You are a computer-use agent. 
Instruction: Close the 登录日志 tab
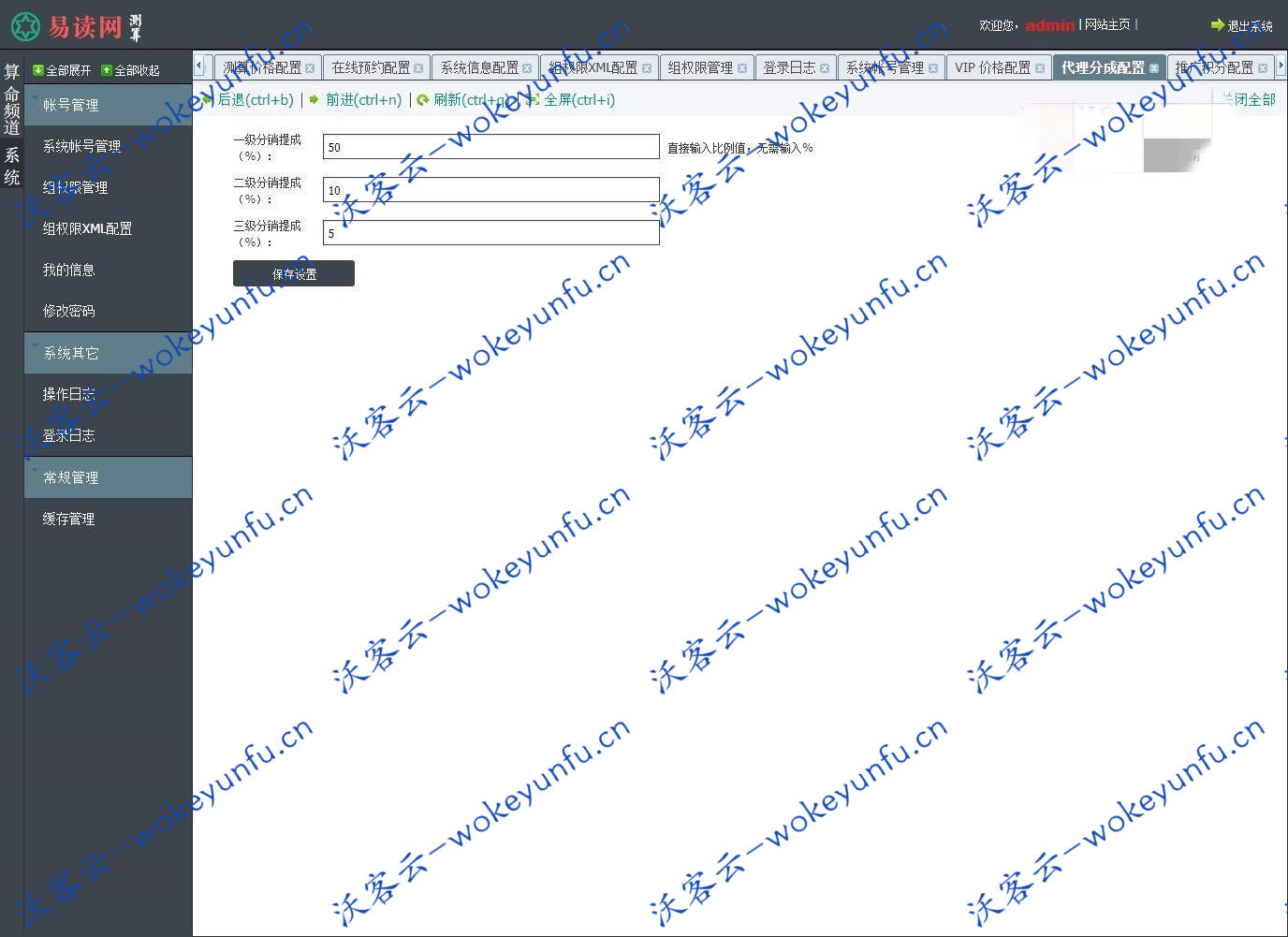click(x=825, y=68)
